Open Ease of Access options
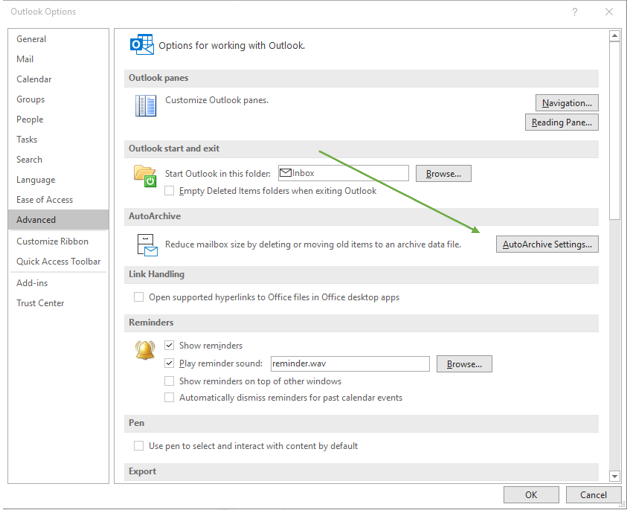Viewport: 627px width, 511px height. click(58, 200)
